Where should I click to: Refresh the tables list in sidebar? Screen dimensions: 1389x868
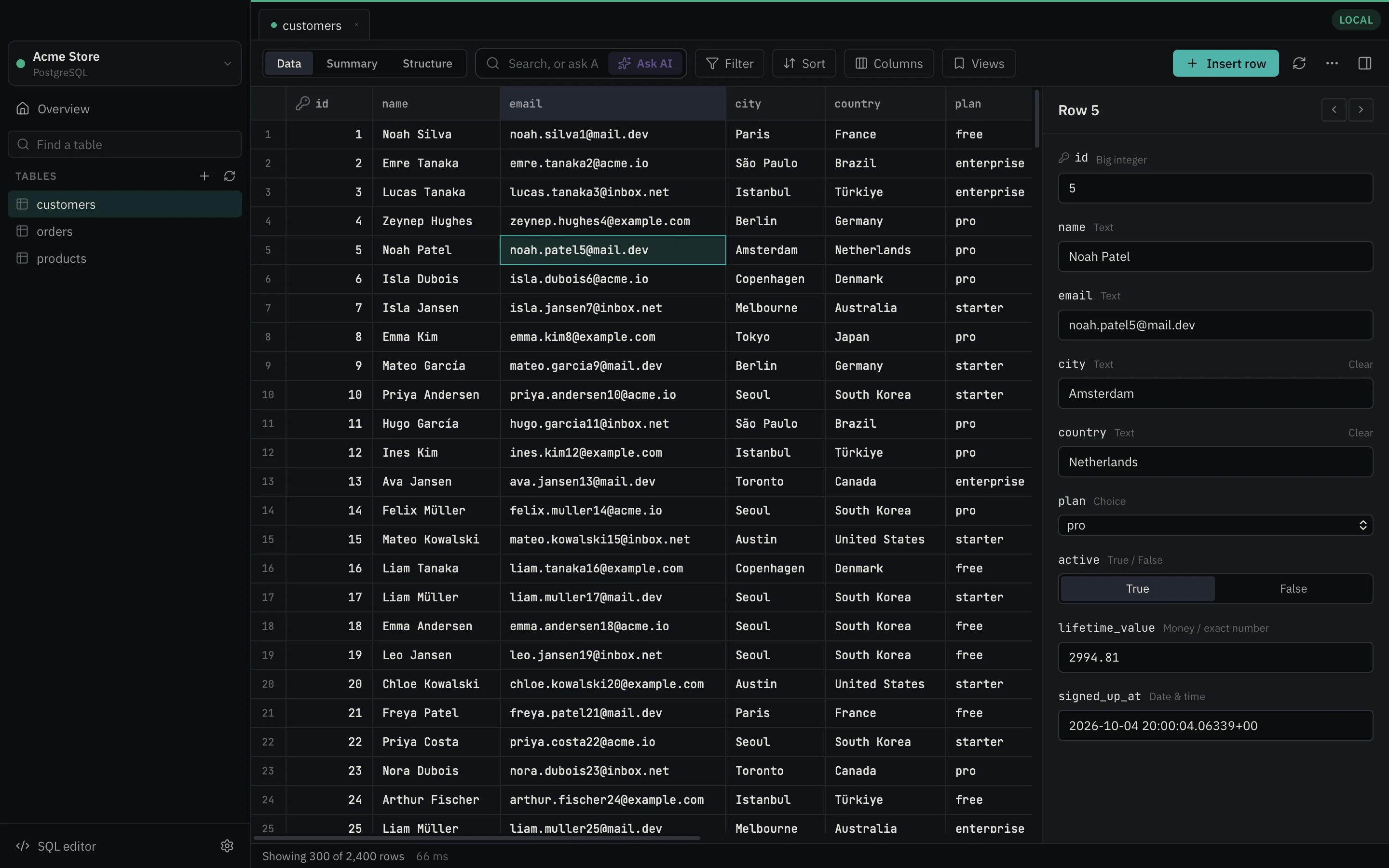pyautogui.click(x=230, y=176)
